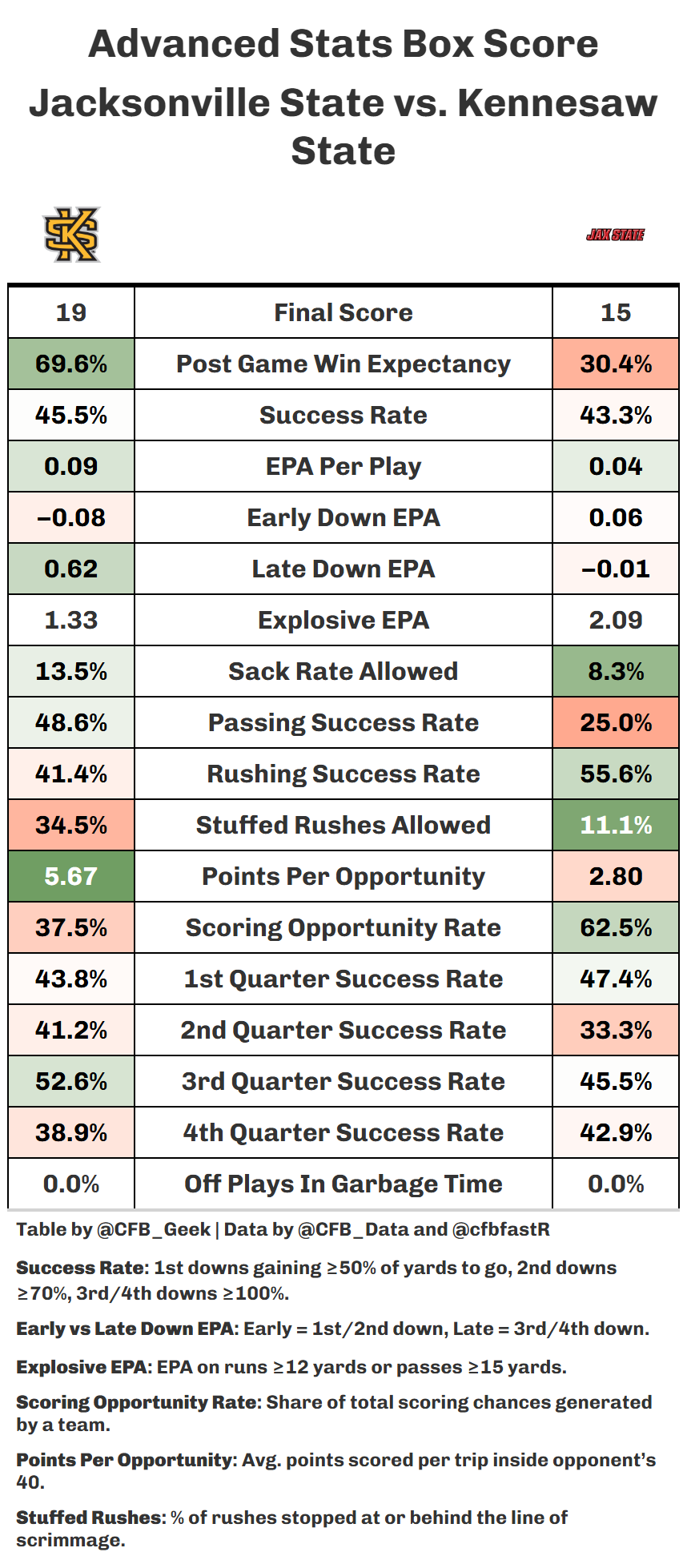
Task: Click the Sack Rate Allowed label
Action: [343, 671]
